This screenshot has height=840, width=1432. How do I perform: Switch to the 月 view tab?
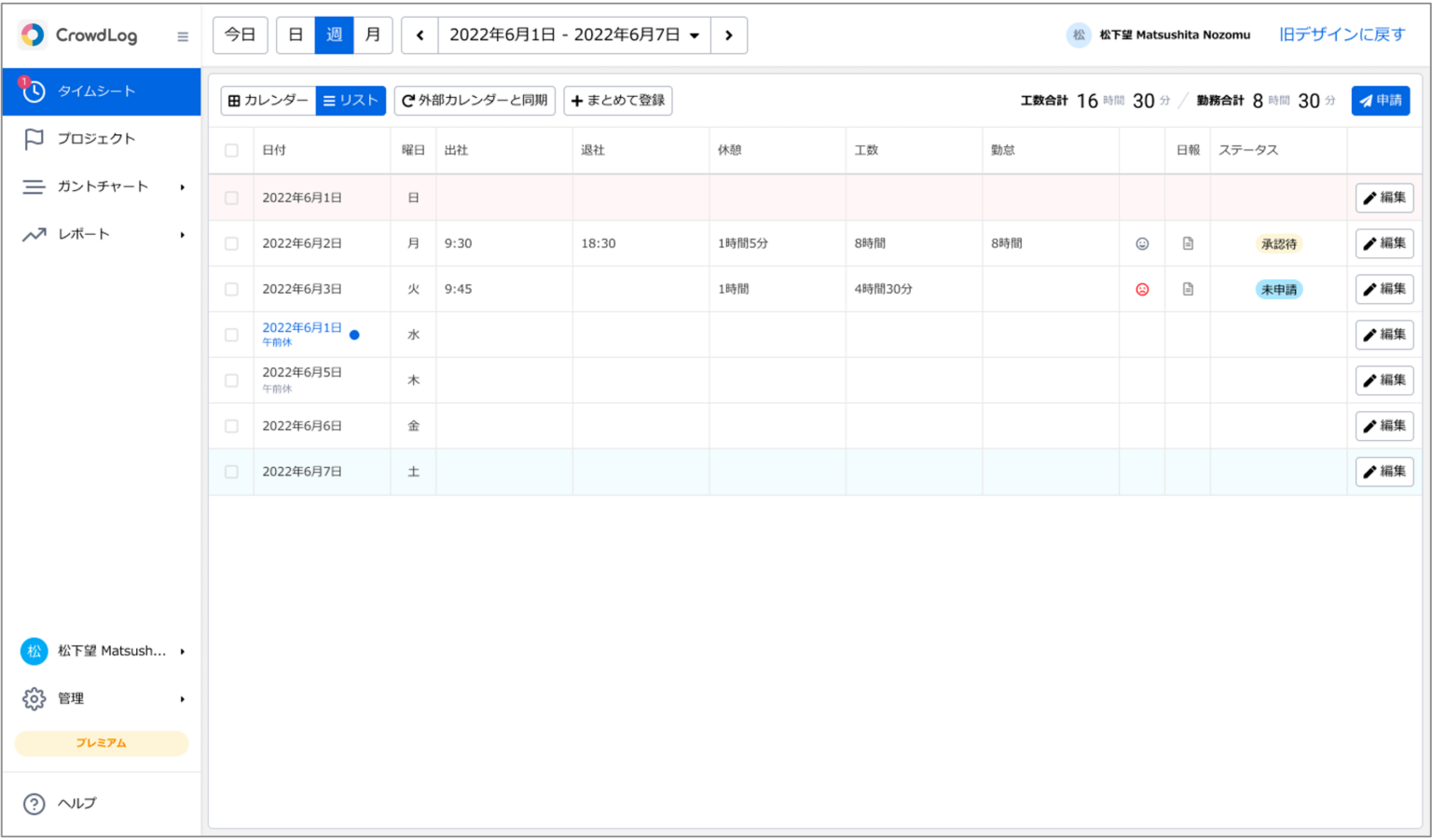coord(372,34)
